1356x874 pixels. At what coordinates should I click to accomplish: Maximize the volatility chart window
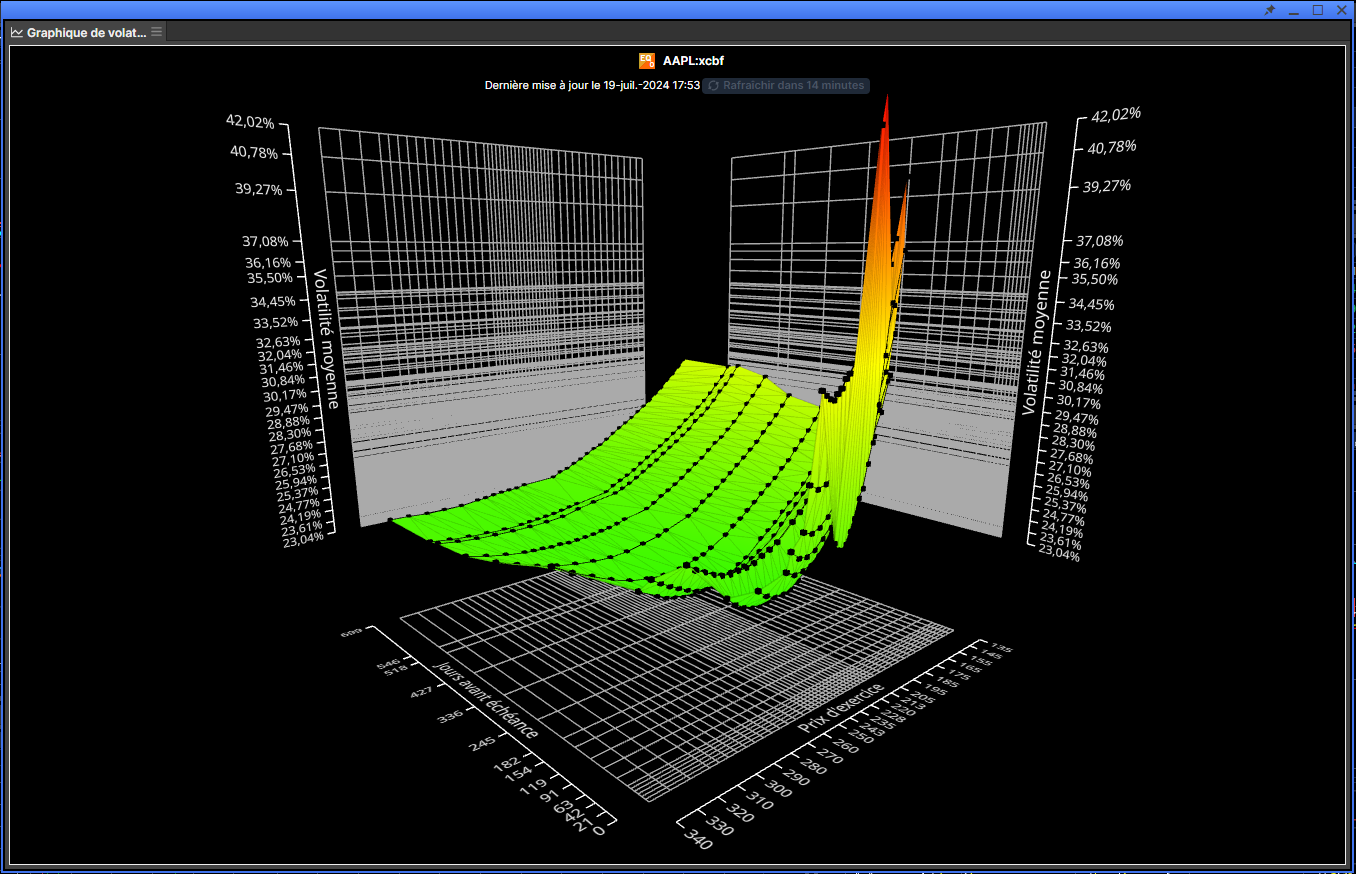[x=1318, y=10]
